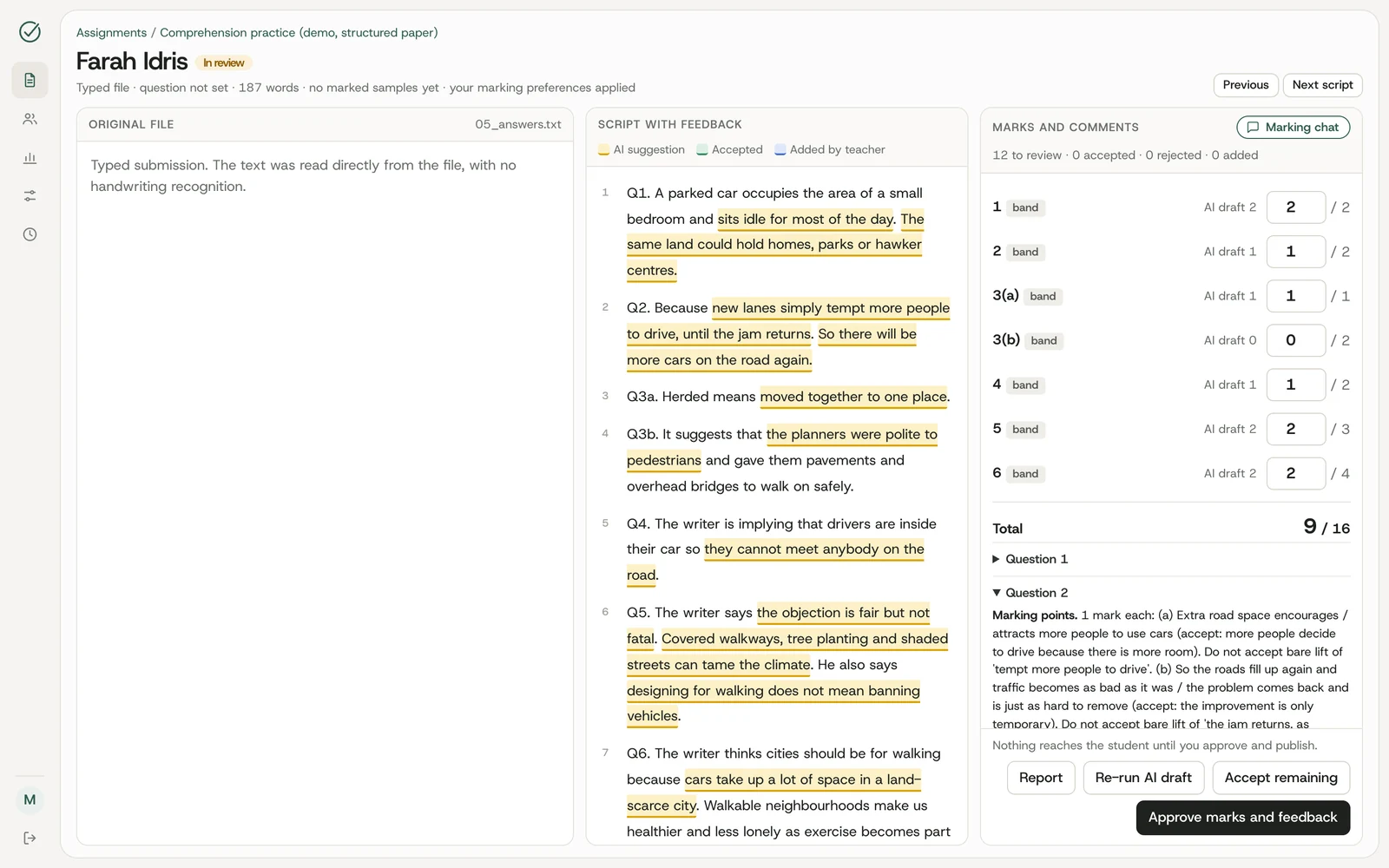Open the checkmark app logo
This screenshot has height=868, width=1389.
pos(30,32)
